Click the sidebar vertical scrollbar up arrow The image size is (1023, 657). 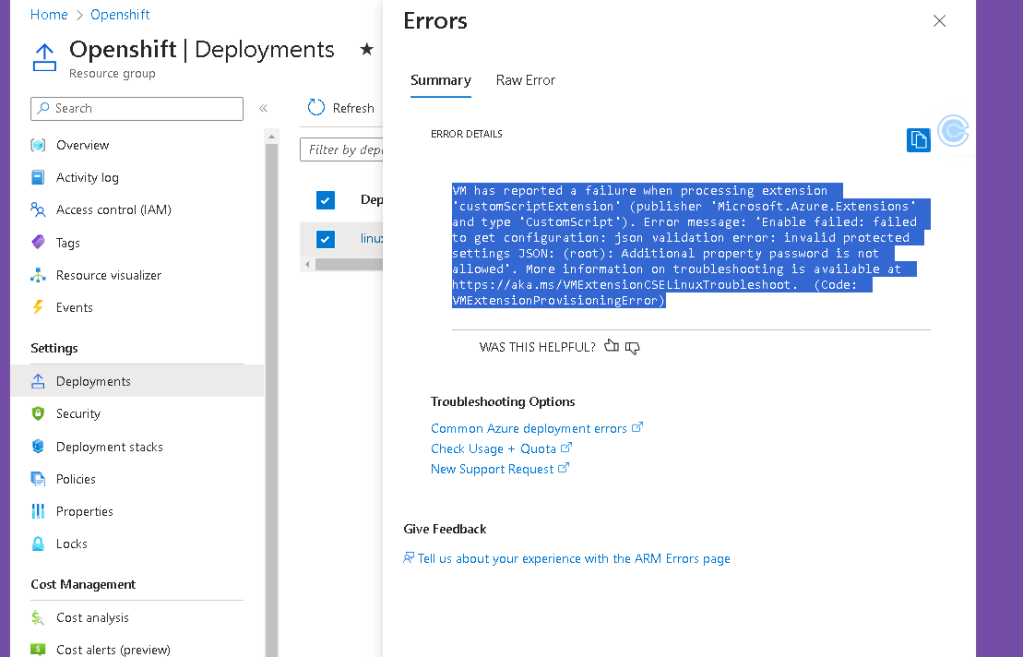[271, 136]
